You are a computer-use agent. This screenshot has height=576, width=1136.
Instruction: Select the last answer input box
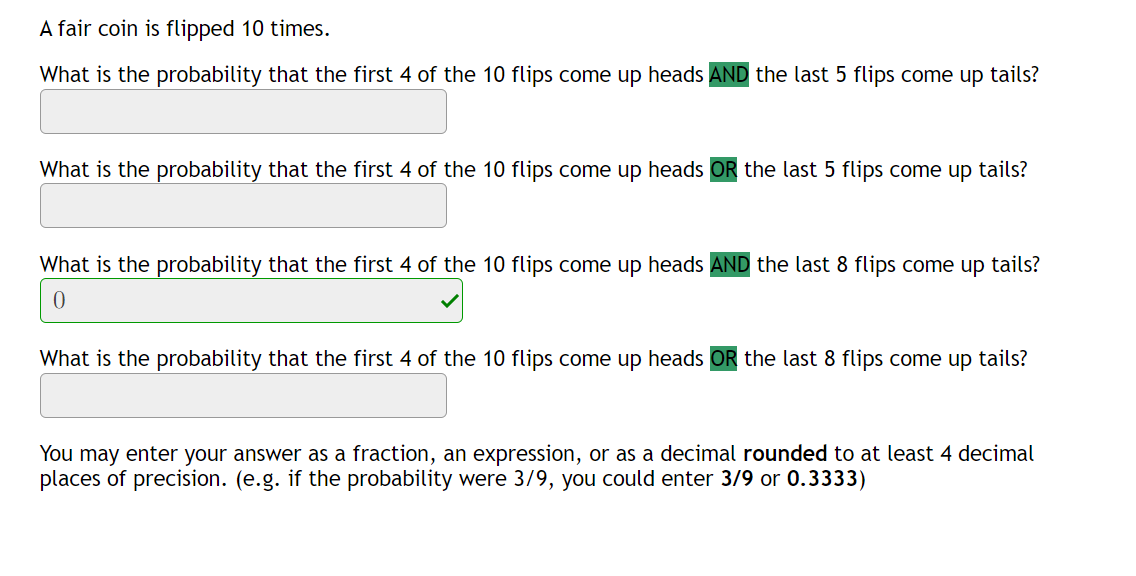click(243, 395)
